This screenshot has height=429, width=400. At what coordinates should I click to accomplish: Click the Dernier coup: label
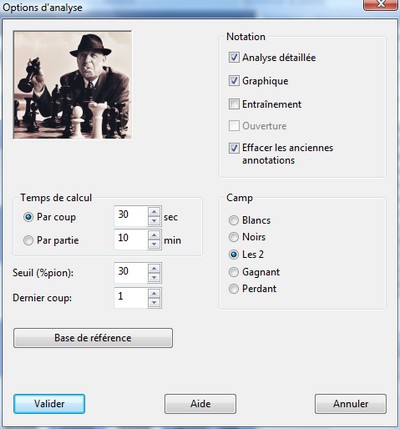click(x=42, y=298)
